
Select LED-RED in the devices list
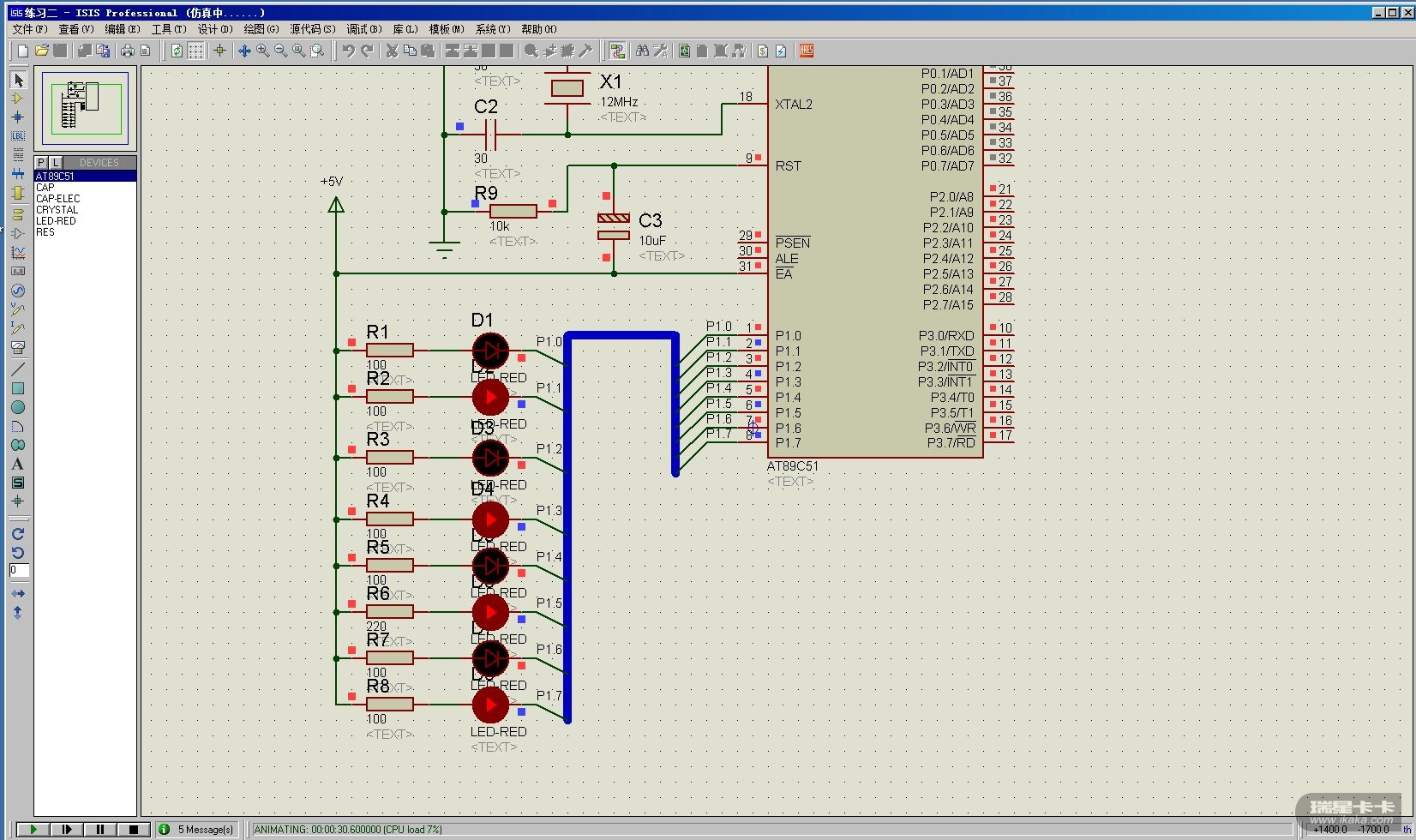click(56, 221)
